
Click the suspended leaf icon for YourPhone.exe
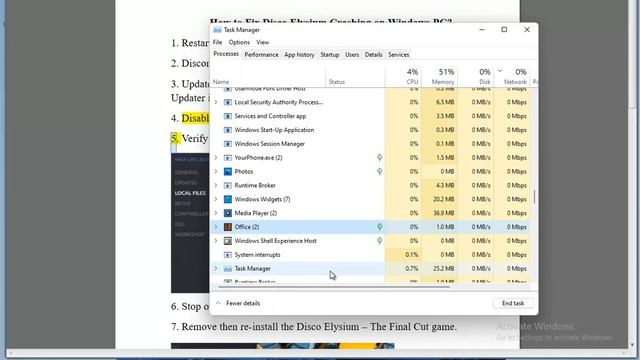[x=379, y=158]
